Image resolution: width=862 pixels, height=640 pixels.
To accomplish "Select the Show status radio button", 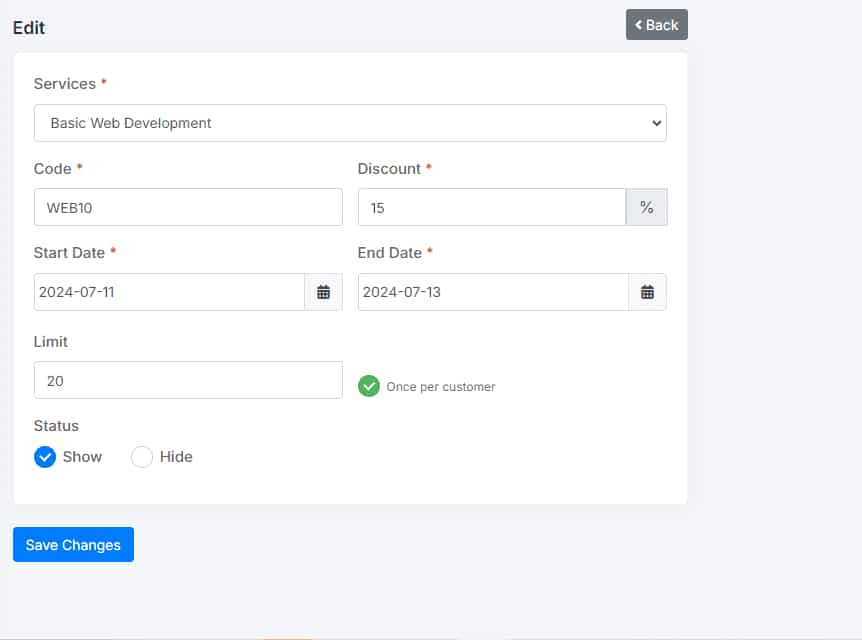I will [x=45, y=457].
